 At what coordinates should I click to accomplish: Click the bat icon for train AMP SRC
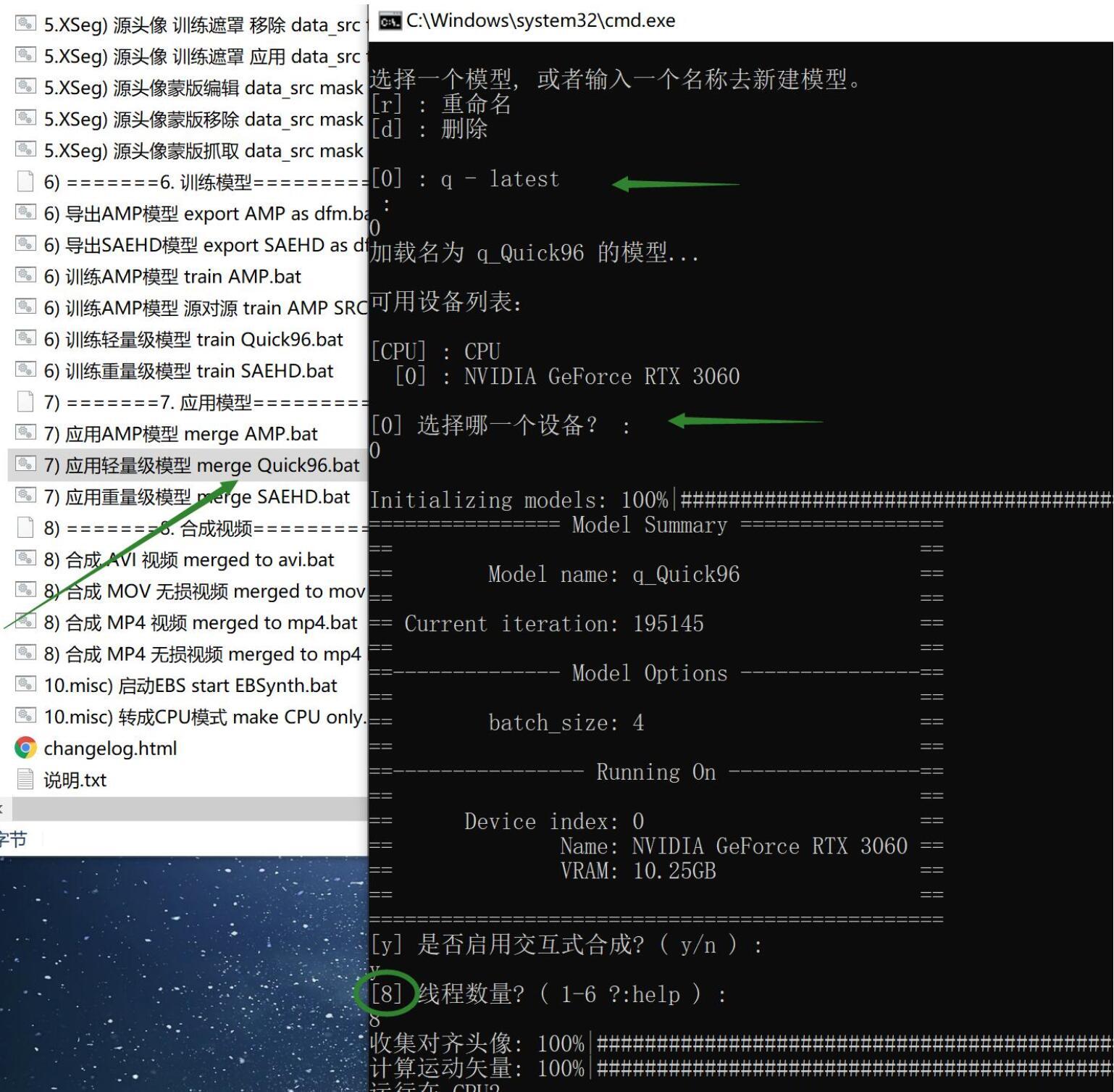(25, 307)
